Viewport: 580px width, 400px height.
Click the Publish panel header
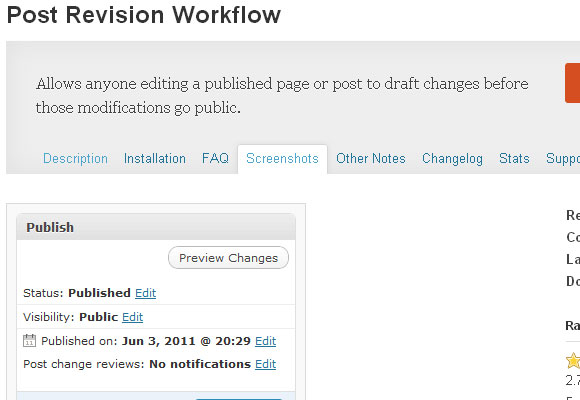click(156, 227)
